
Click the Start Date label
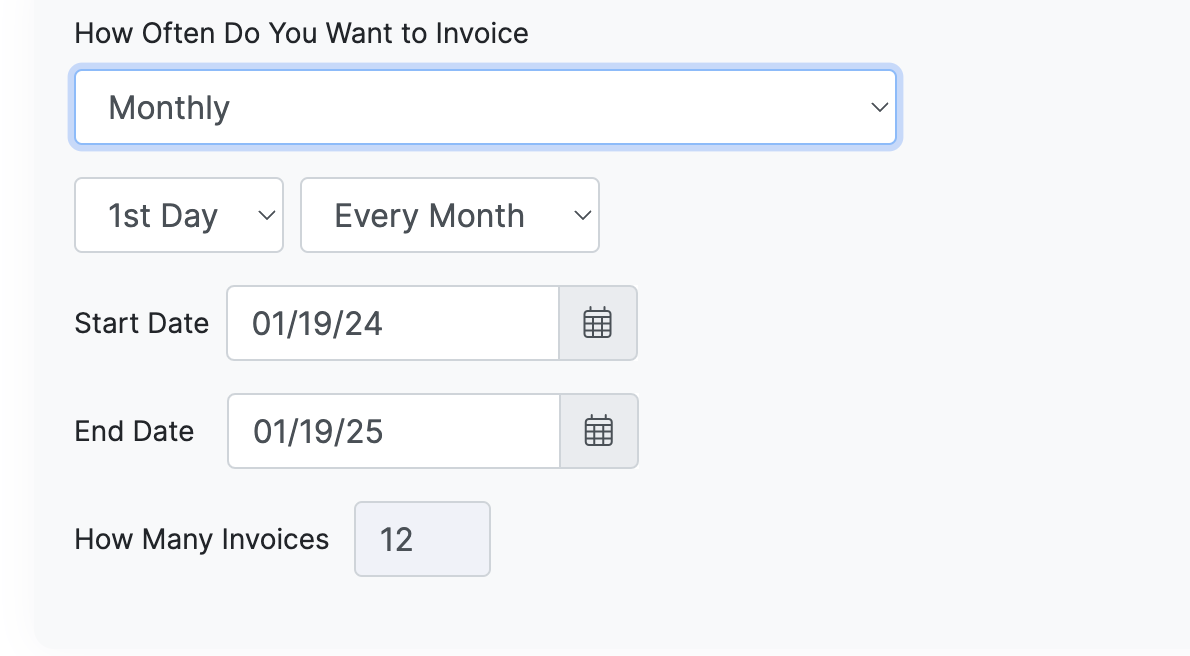142,323
